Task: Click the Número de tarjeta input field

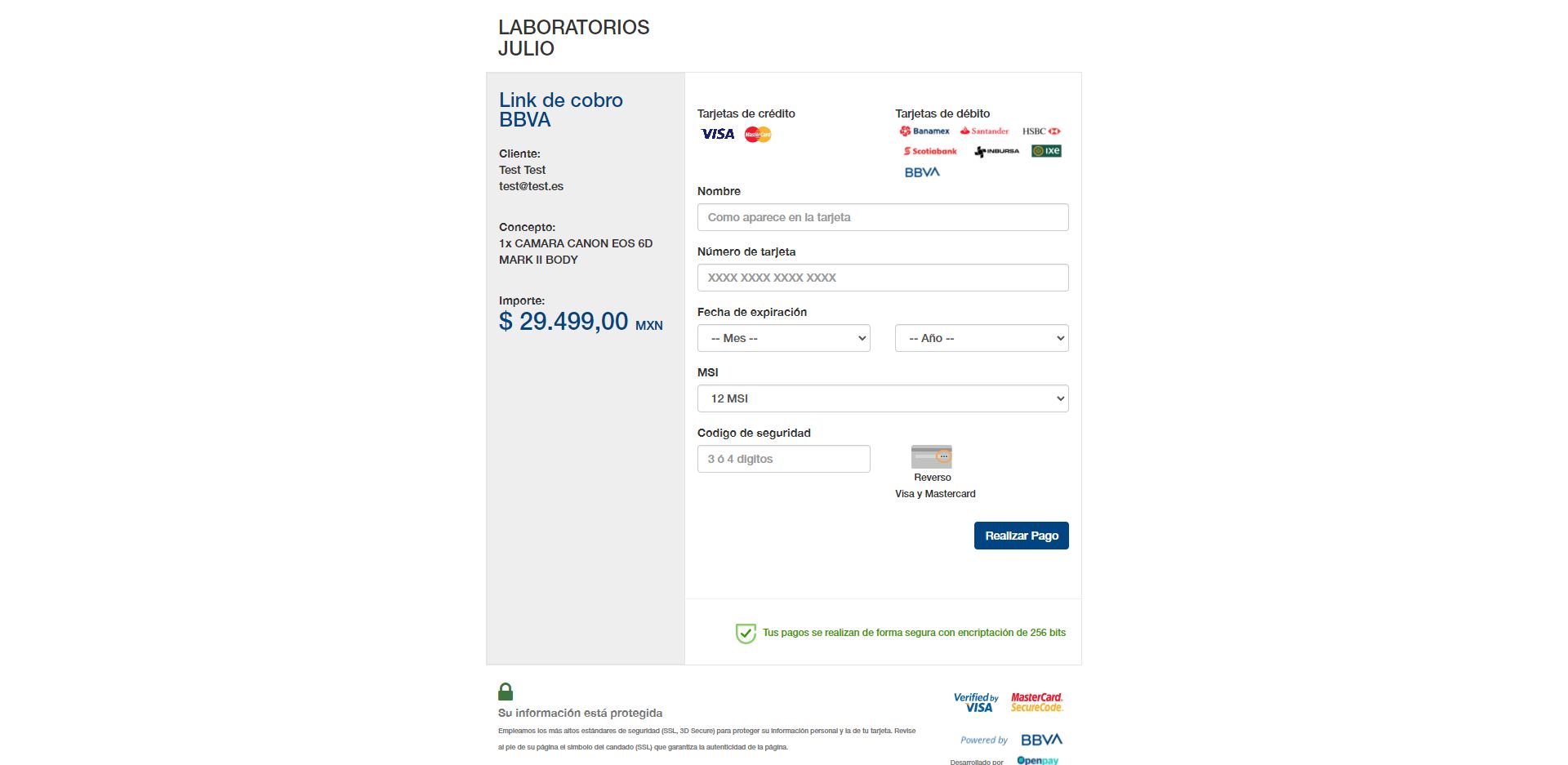Action: pos(882,278)
